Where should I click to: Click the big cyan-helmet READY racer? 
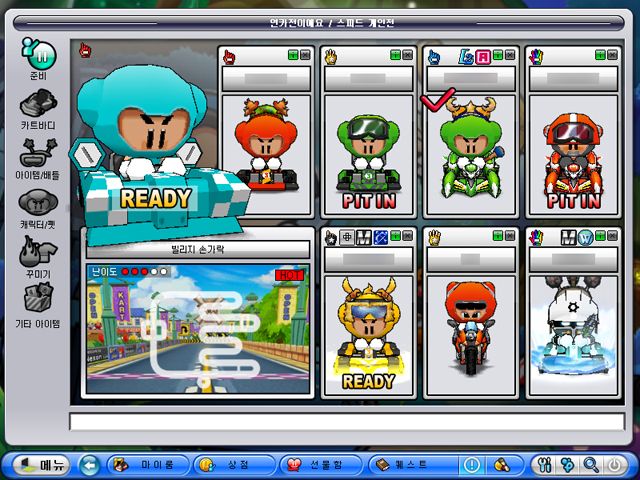[x=159, y=155]
